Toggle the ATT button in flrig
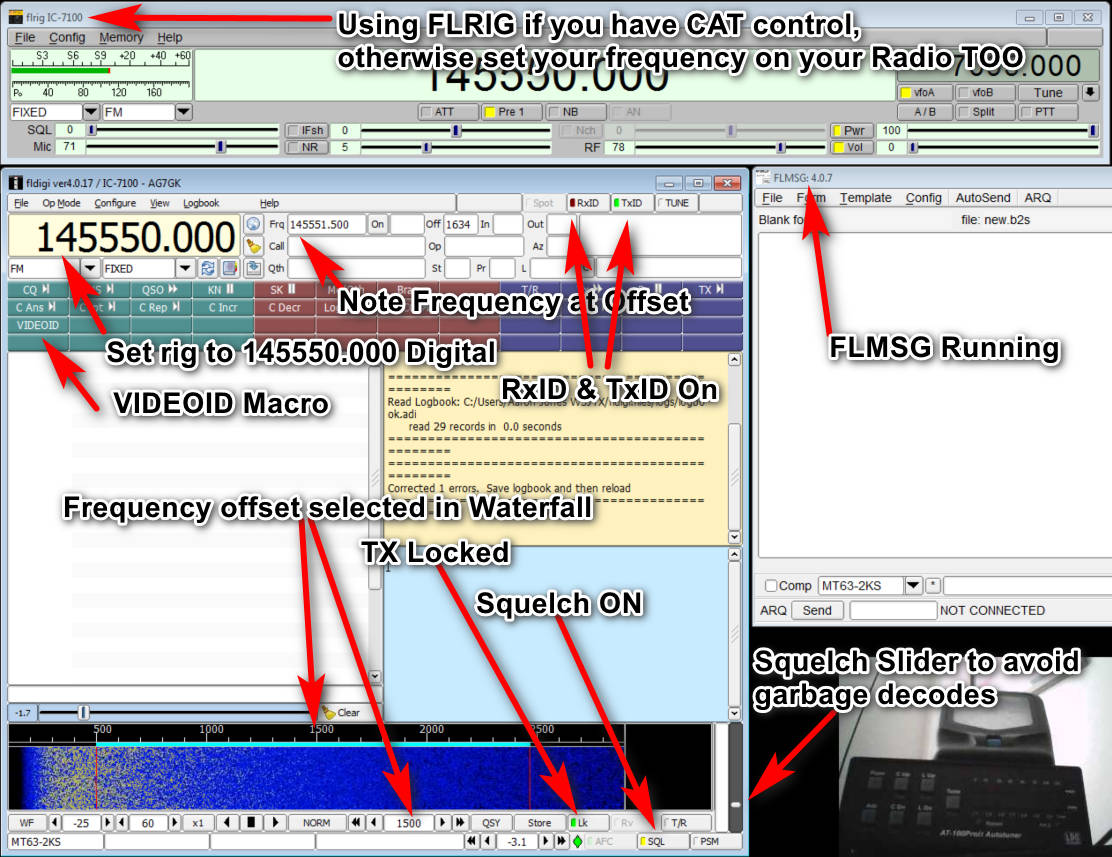The width and height of the screenshot is (1112, 857). click(x=448, y=111)
